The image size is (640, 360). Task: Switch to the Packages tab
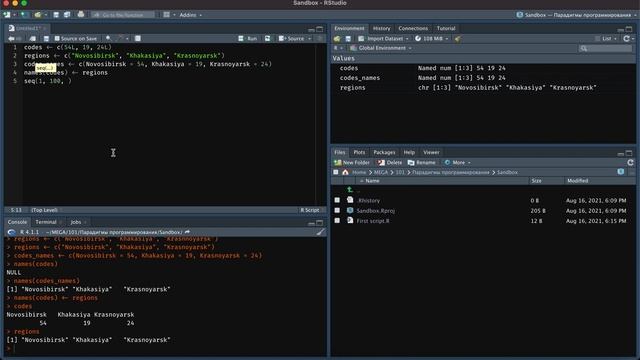point(384,152)
